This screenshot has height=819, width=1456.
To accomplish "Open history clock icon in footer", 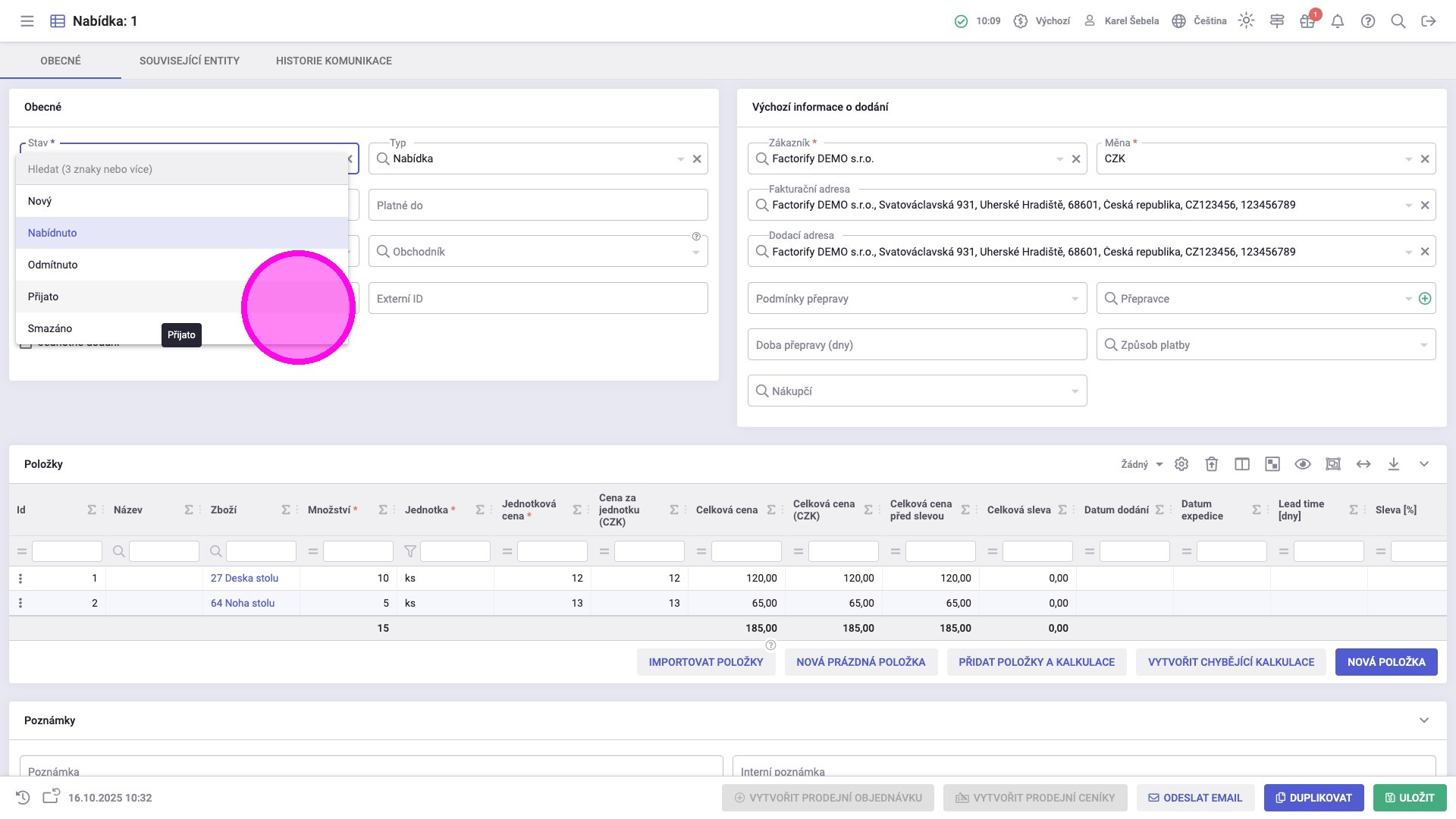I will (x=23, y=798).
